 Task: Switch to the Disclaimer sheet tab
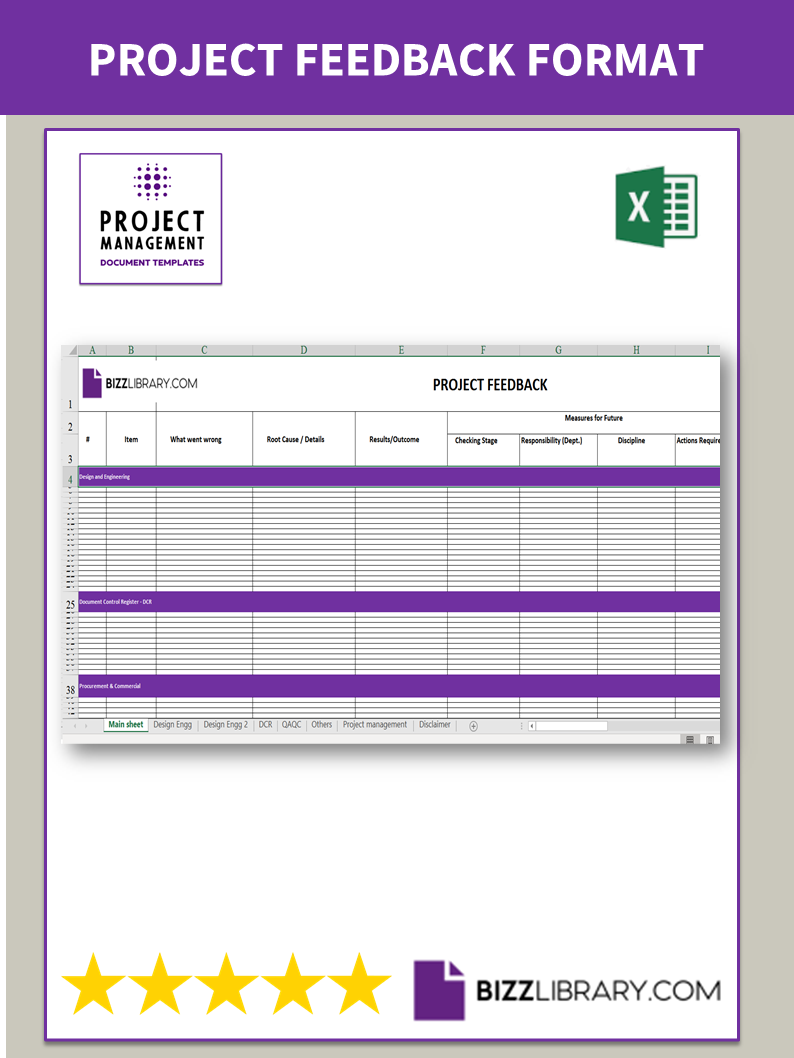434,725
